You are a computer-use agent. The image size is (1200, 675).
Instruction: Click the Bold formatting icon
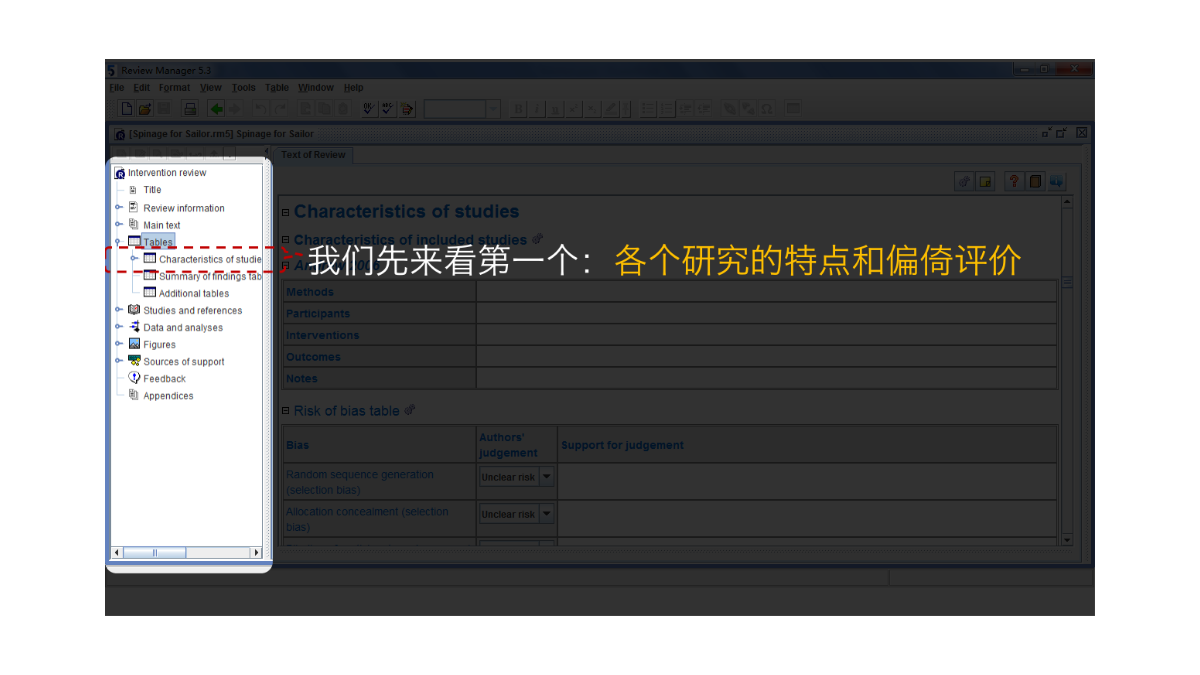click(519, 109)
